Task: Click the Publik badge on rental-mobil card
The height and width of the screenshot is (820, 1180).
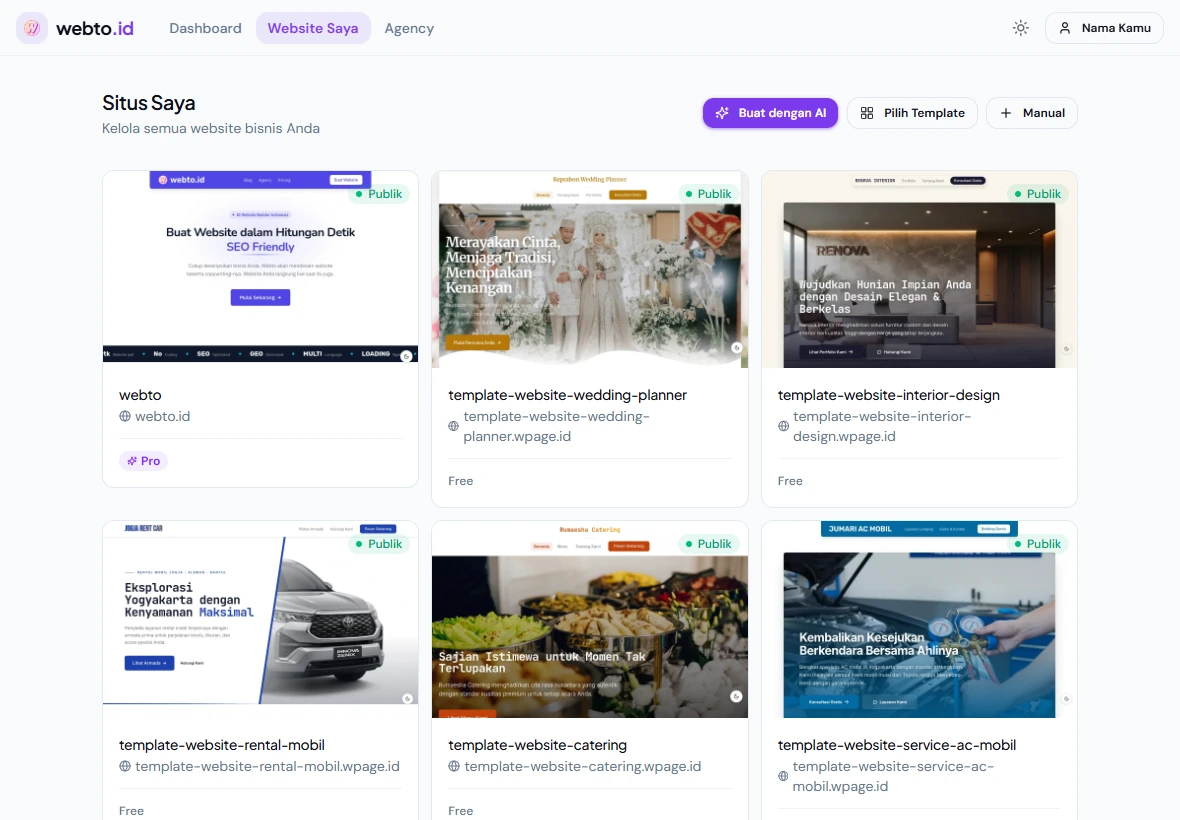Action: [x=379, y=544]
